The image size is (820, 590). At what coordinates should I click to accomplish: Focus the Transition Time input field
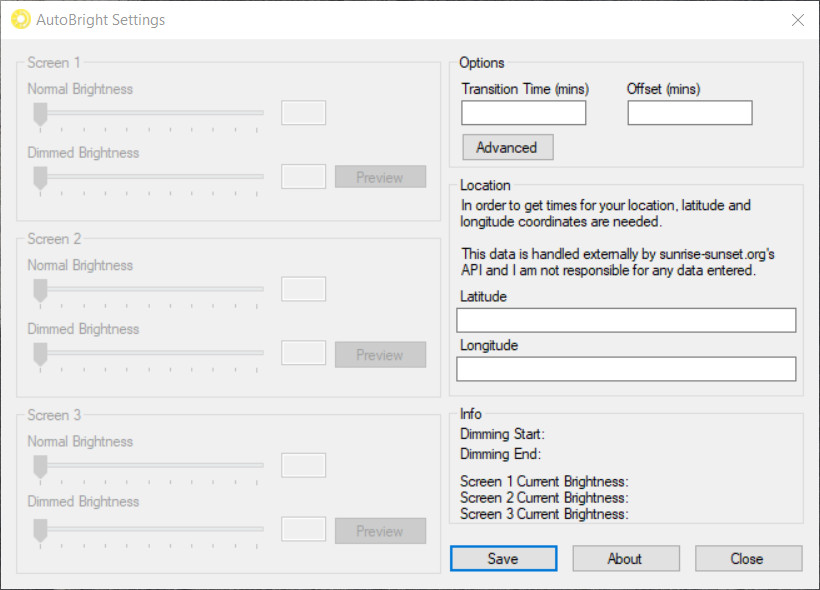click(x=523, y=112)
